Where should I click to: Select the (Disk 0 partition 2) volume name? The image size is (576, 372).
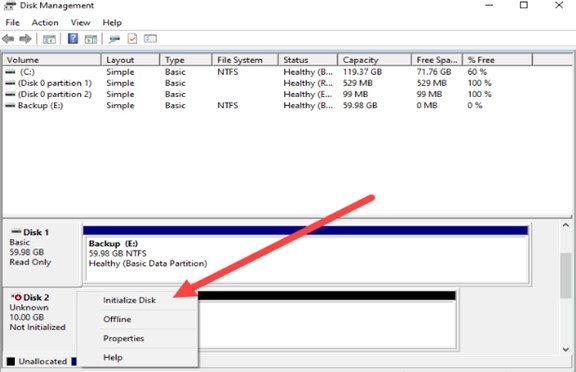(55, 94)
